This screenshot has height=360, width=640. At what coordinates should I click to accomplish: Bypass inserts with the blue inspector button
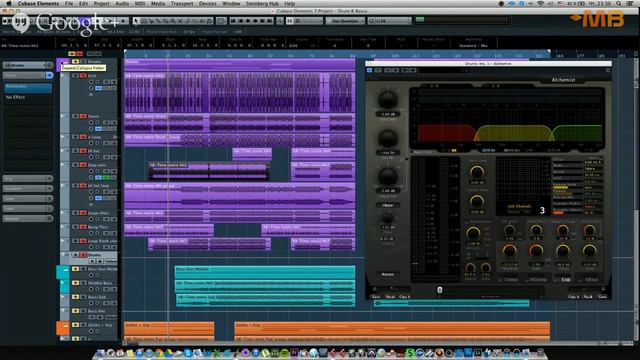pyautogui.click(x=49, y=75)
